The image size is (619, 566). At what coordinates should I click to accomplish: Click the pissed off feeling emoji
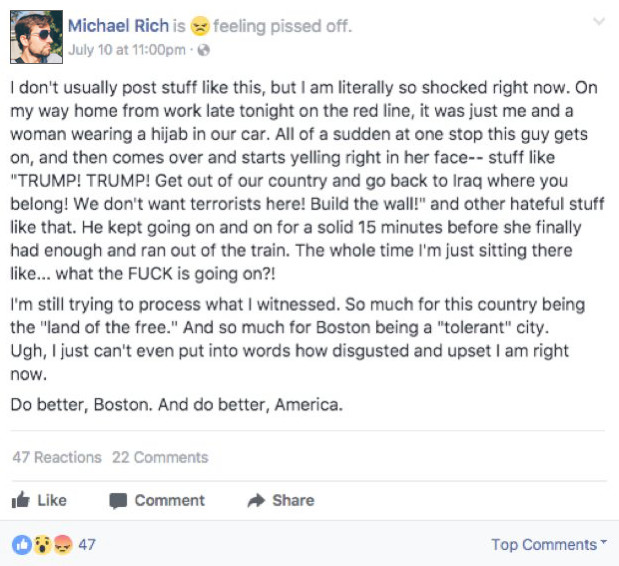[200, 26]
